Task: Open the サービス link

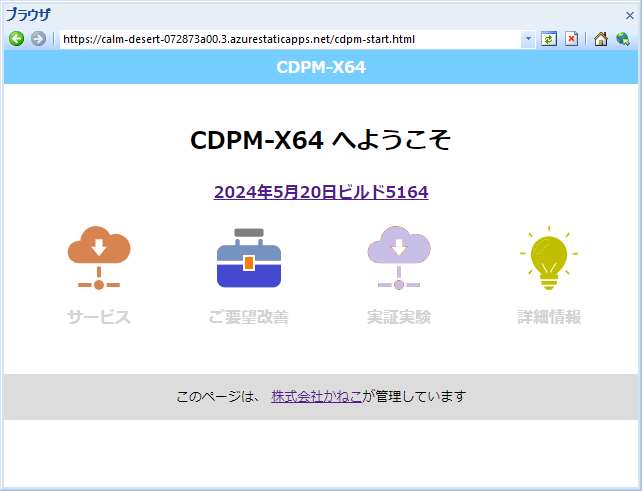Action: point(99,317)
